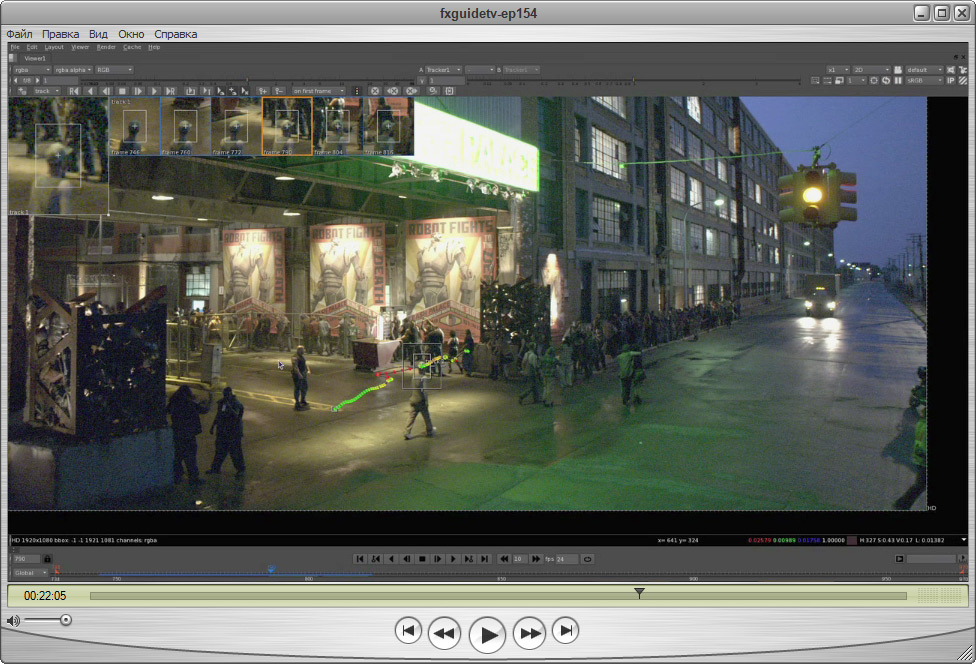This screenshot has width=976, height=664.
Task: Rewind the QuickTime movie
Action: point(444,633)
